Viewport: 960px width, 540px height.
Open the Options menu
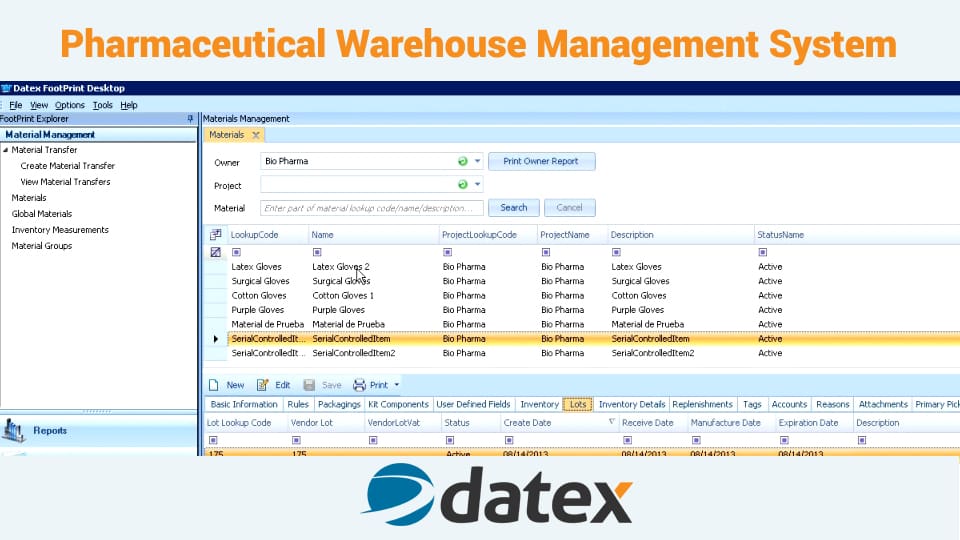click(x=70, y=105)
